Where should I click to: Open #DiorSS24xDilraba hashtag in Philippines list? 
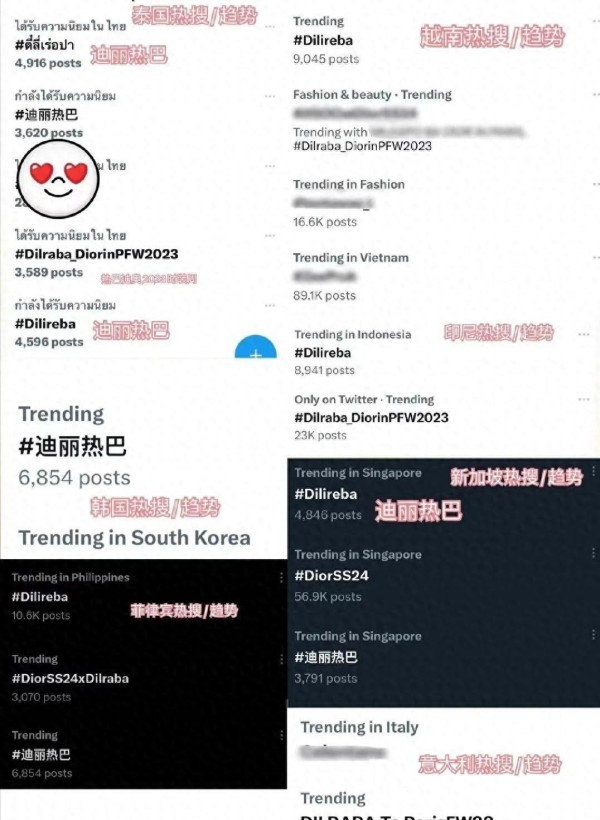[70, 679]
